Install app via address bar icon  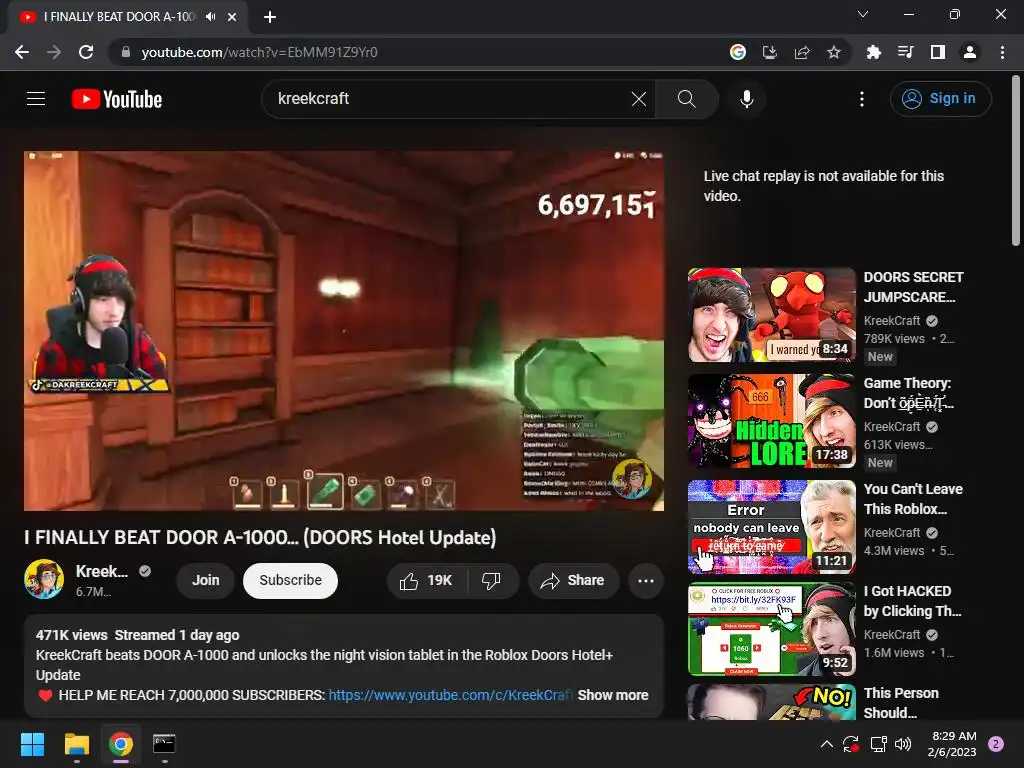[x=770, y=52]
